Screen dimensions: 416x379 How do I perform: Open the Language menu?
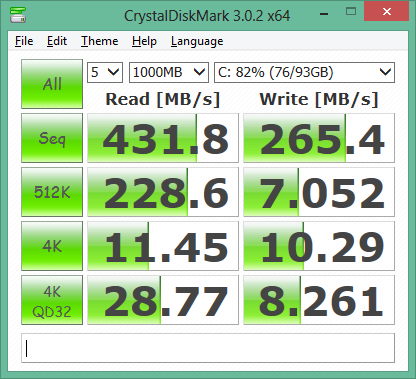(x=197, y=41)
